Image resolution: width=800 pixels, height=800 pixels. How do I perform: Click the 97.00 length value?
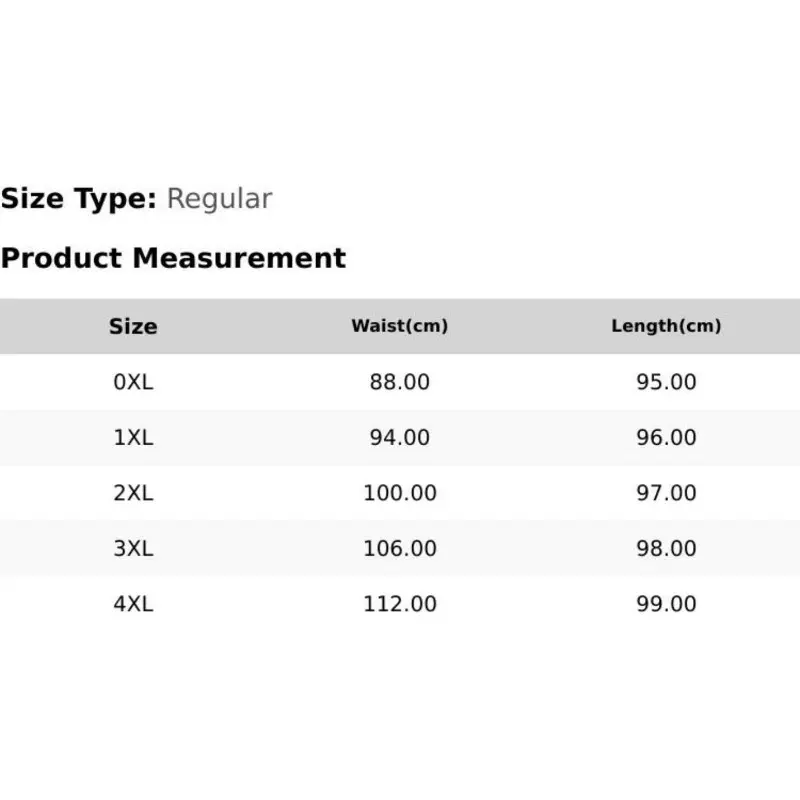pos(666,493)
